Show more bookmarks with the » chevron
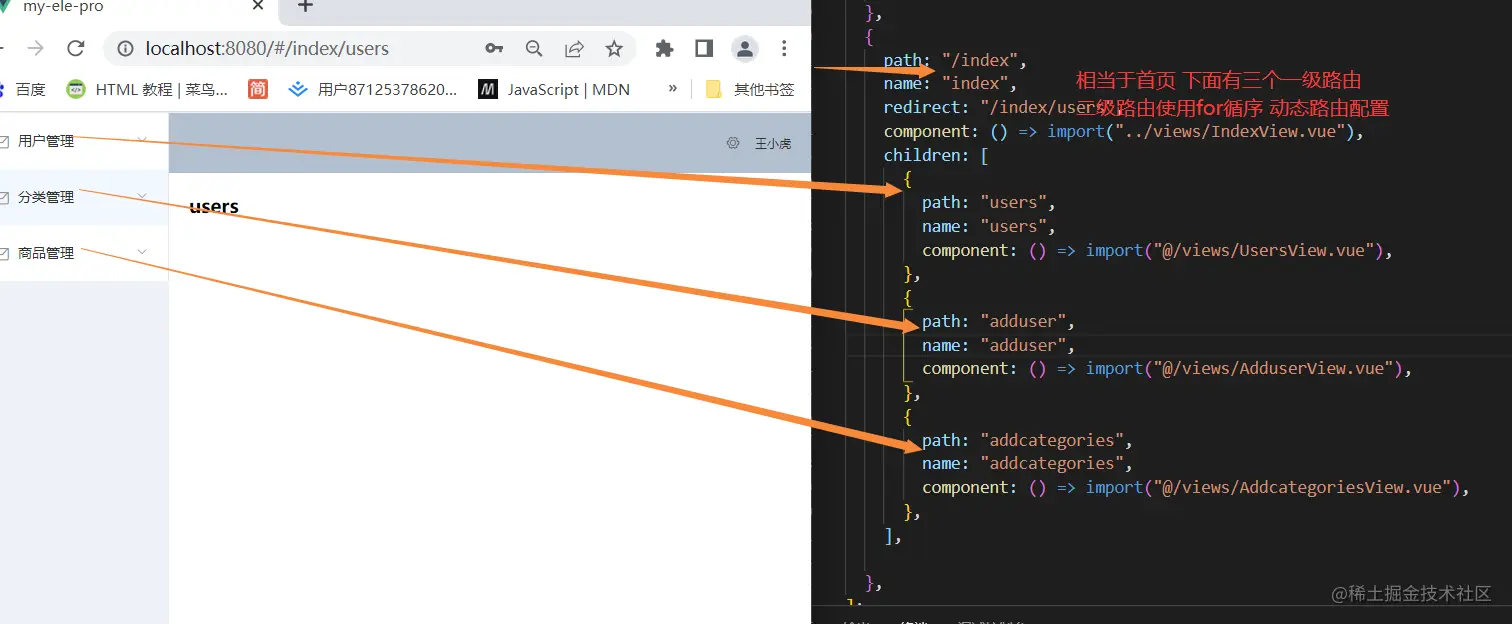1512x624 pixels. [673, 89]
